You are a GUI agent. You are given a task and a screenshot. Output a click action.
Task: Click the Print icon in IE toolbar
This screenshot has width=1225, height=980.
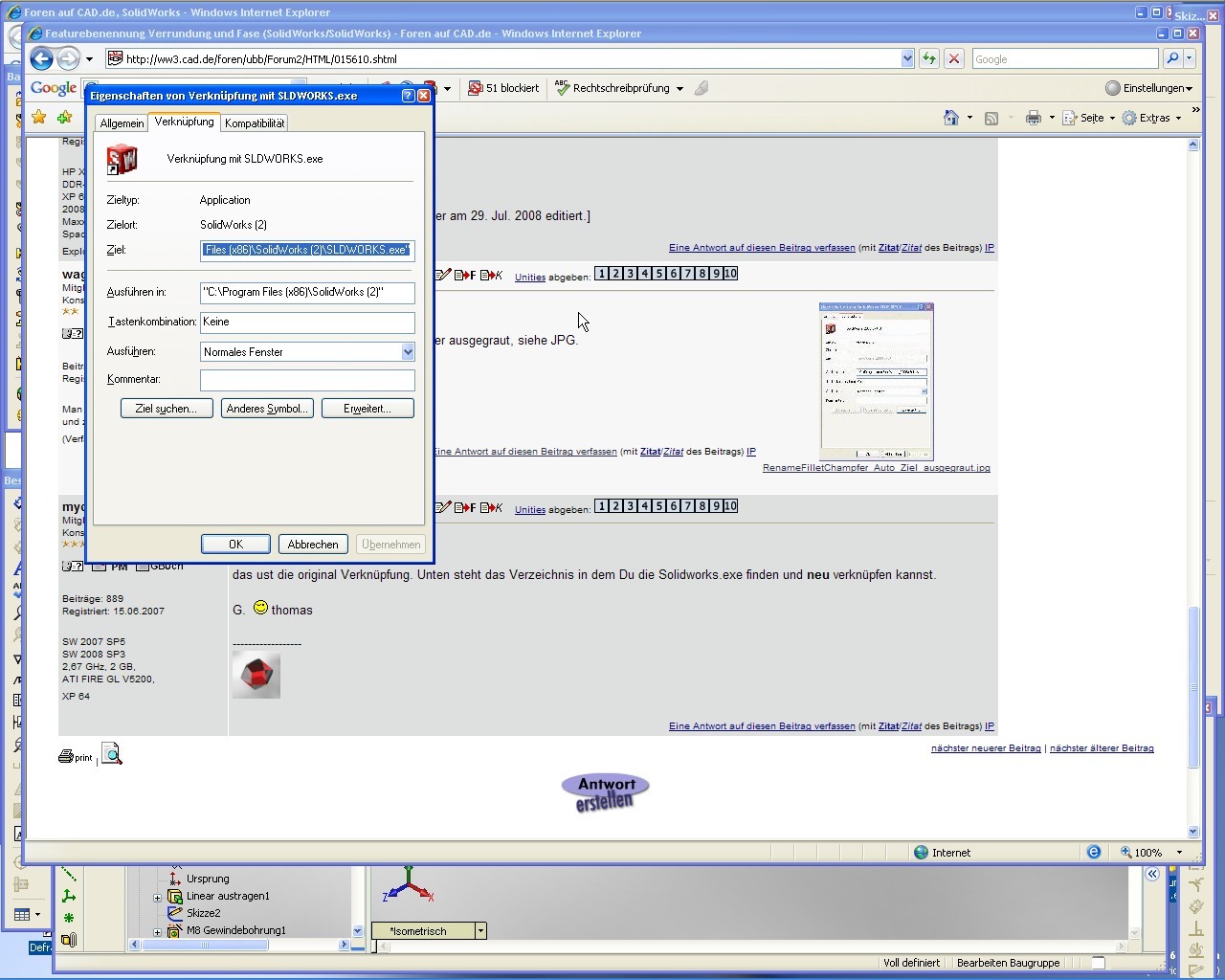[1034, 118]
